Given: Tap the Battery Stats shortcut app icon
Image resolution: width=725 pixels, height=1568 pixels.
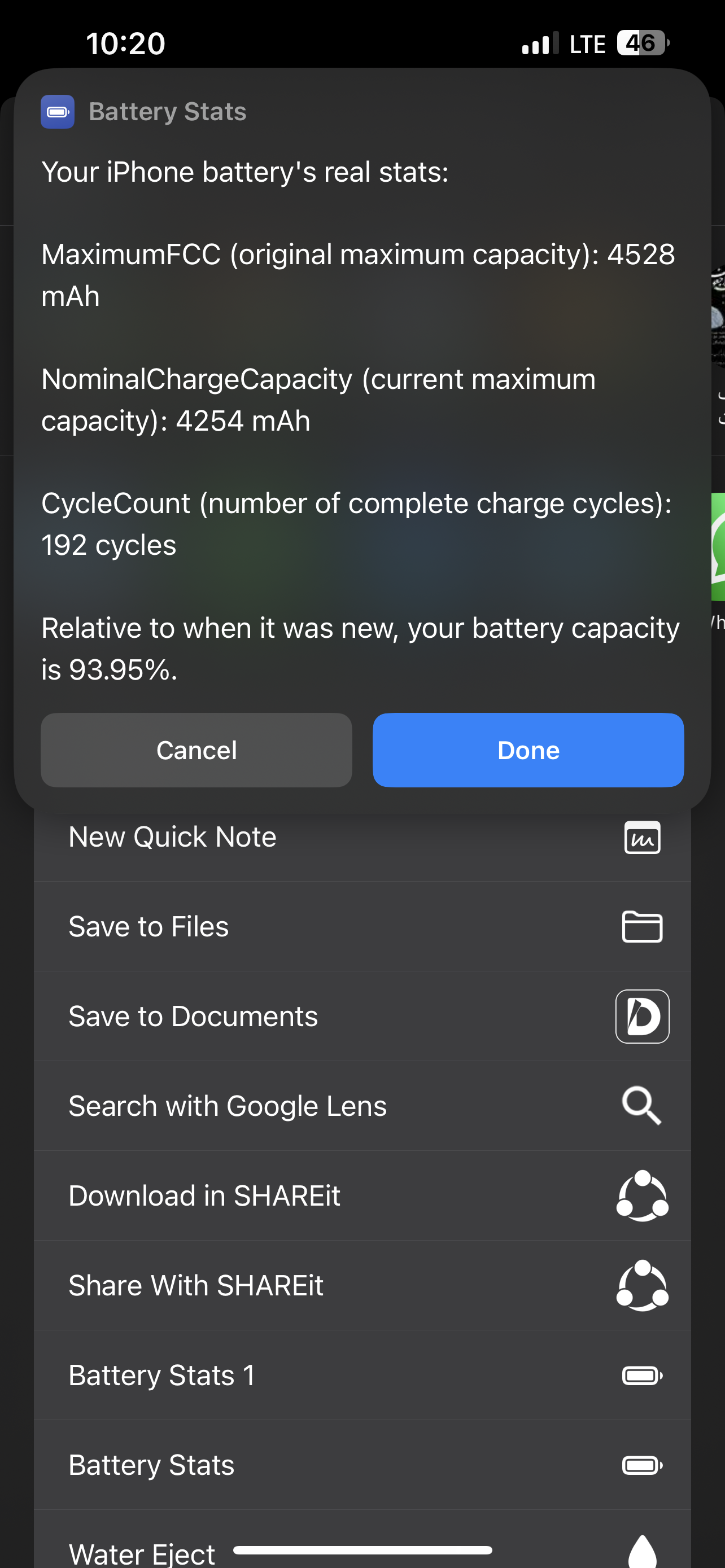Looking at the screenshot, I should pyautogui.click(x=57, y=112).
